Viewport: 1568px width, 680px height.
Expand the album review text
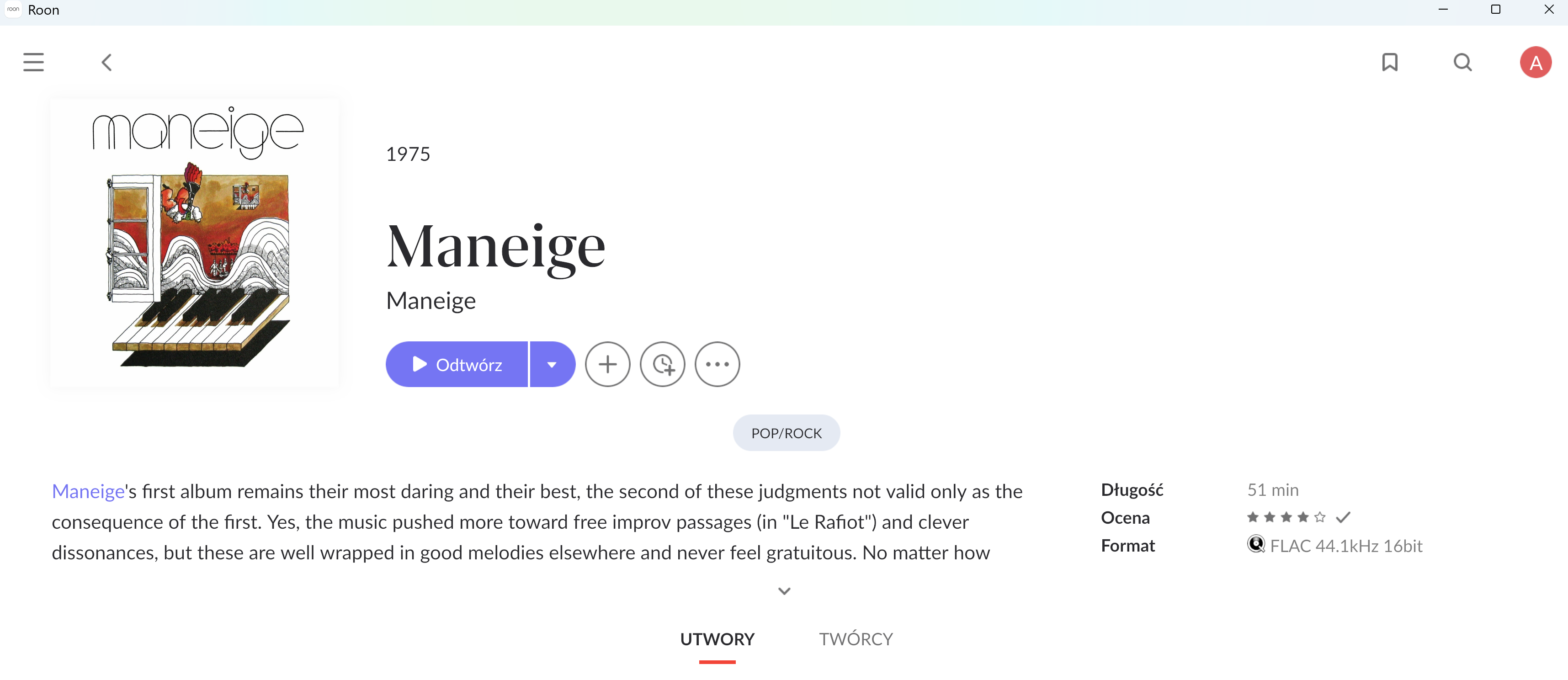(784, 591)
